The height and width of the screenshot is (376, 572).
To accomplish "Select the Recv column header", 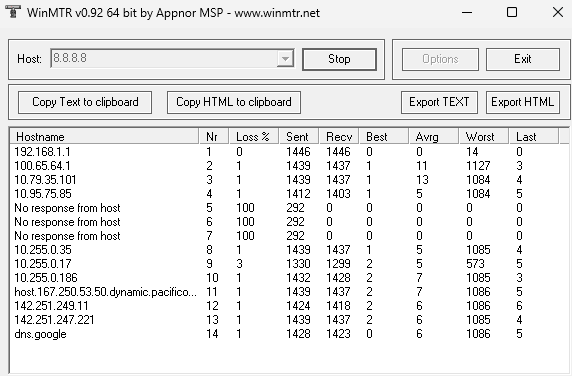I will pyautogui.click(x=339, y=137).
